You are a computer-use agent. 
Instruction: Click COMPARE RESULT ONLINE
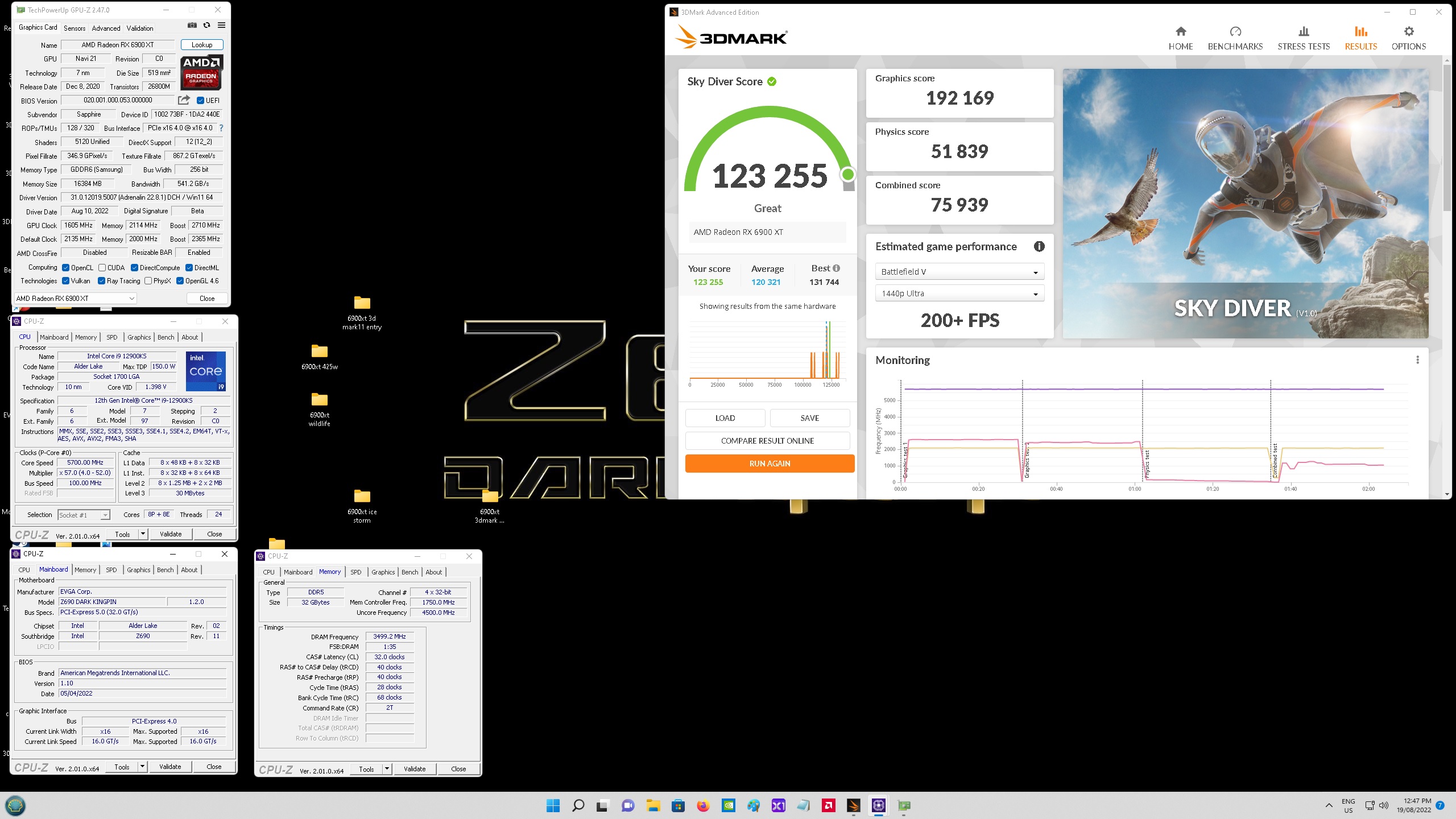767,441
